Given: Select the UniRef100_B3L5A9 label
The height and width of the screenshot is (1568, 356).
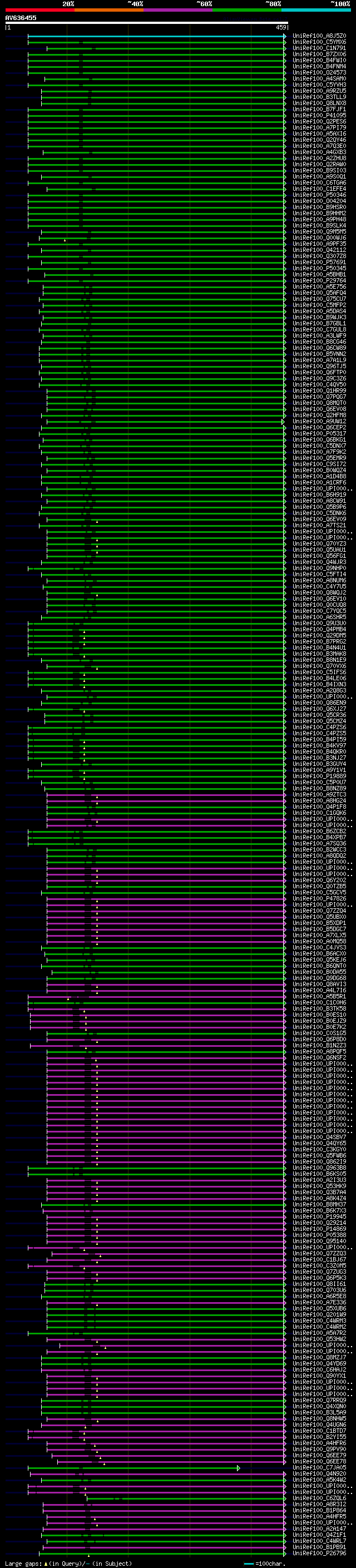Looking at the screenshot, I should 319,1412.
